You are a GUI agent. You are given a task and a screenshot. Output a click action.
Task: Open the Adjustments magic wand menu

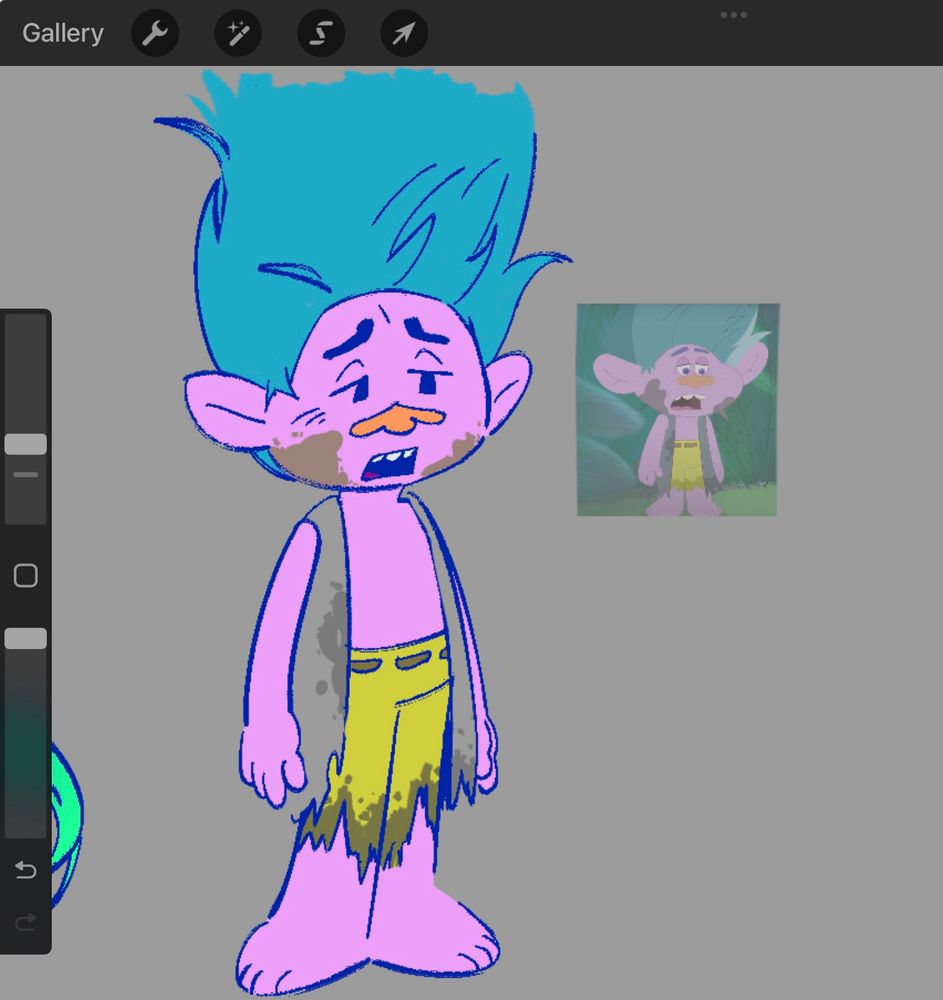tap(238, 33)
